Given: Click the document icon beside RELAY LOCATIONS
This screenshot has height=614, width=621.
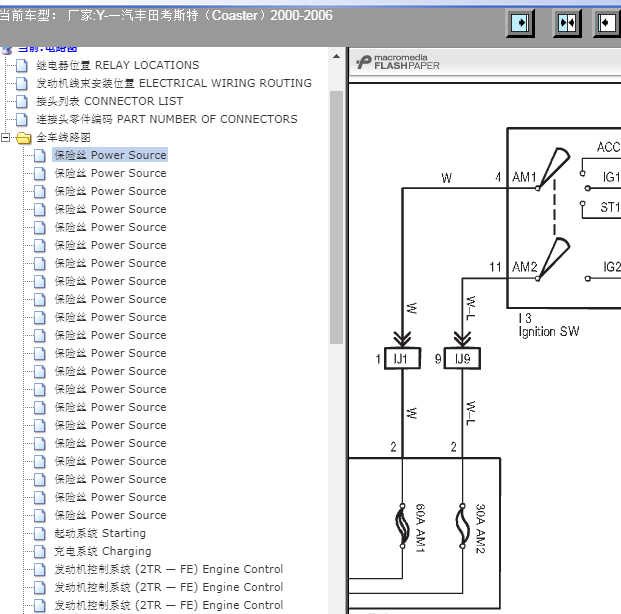Looking at the screenshot, I should 23,65.
